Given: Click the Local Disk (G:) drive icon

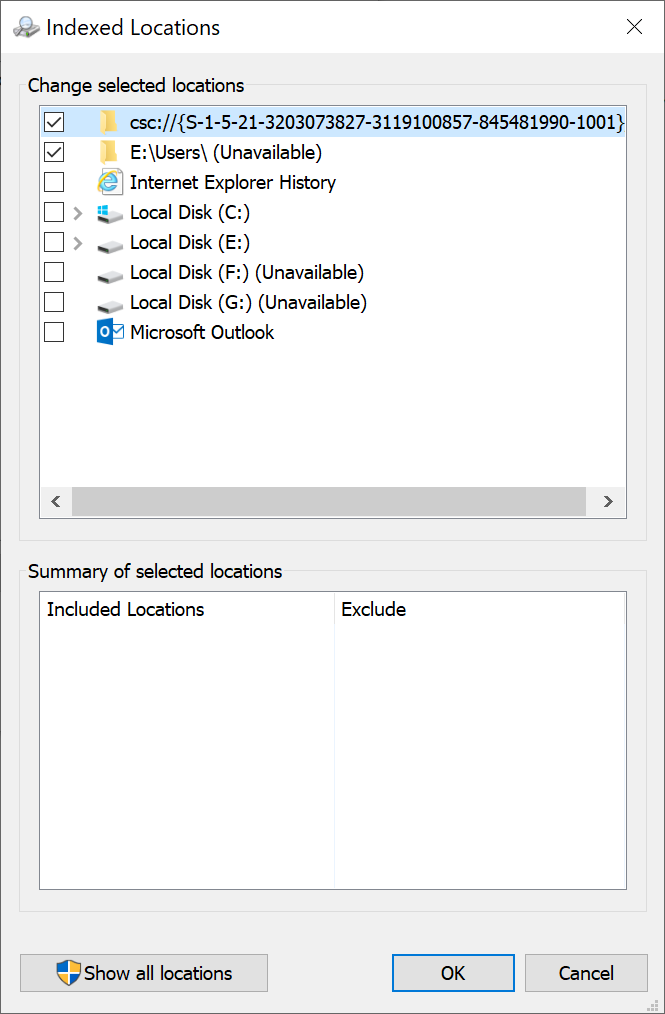Looking at the screenshot, I should [110, 303].
